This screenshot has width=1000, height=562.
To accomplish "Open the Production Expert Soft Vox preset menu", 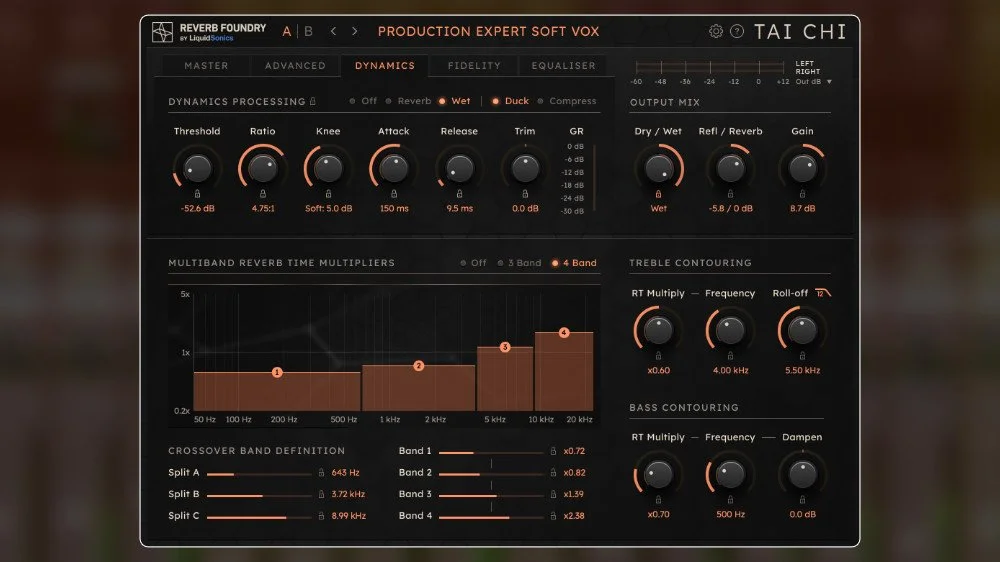I will 489,31.
